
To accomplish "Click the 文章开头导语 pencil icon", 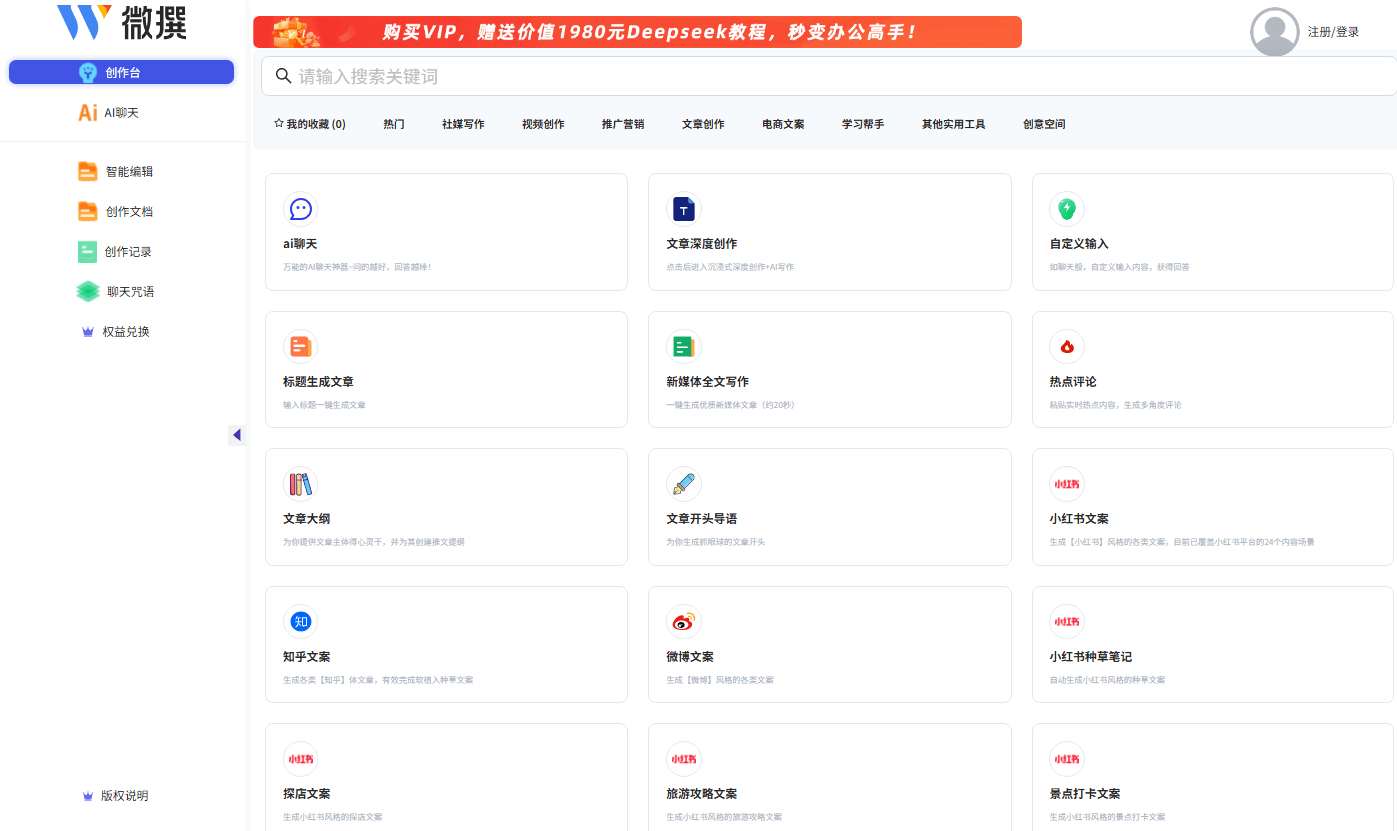I will click(x=684, y=484).
